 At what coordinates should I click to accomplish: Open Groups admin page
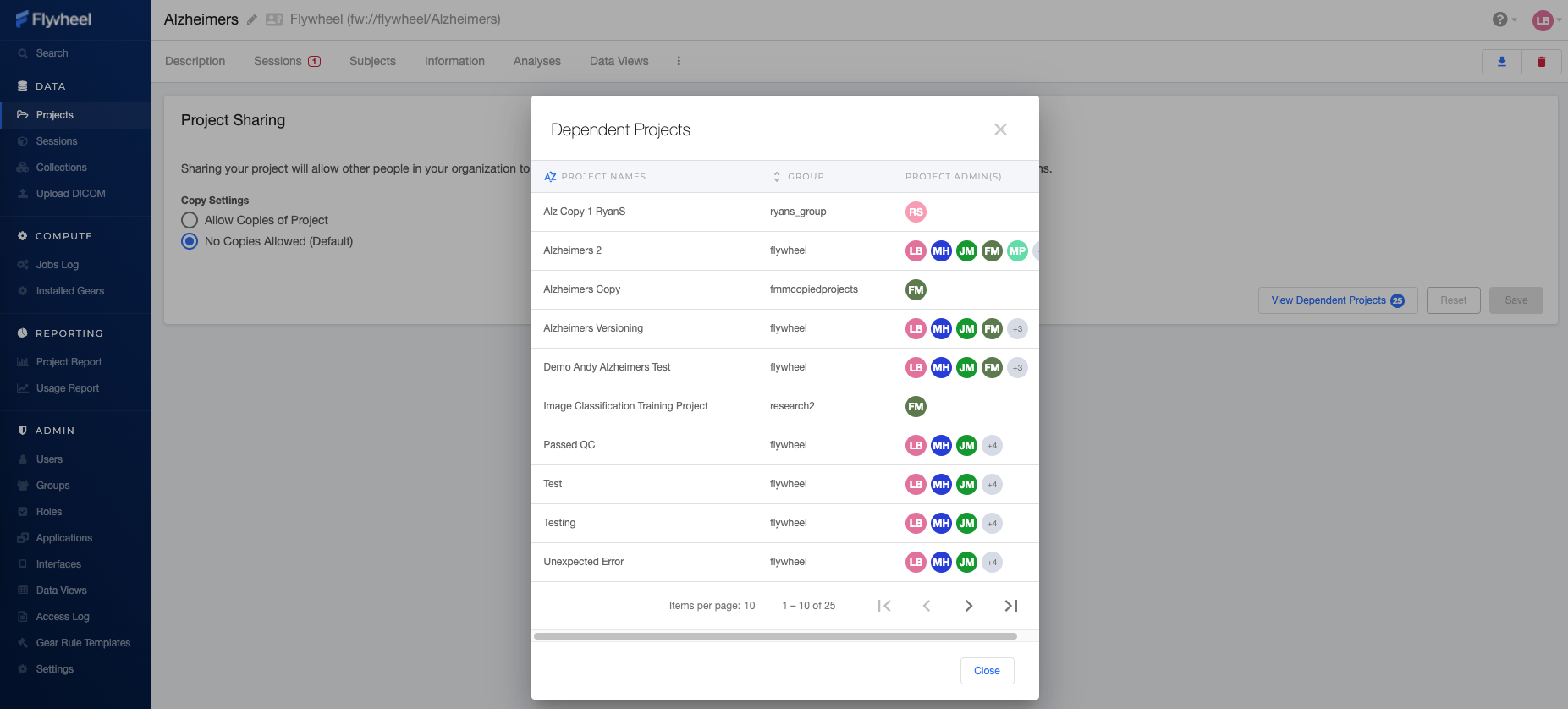52,486
